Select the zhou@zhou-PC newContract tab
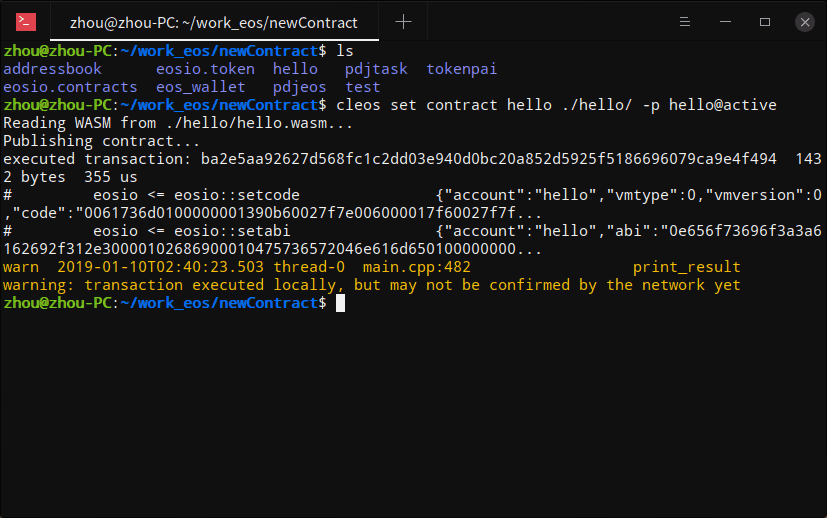This screenshot has height=518, width=827. 214,23
